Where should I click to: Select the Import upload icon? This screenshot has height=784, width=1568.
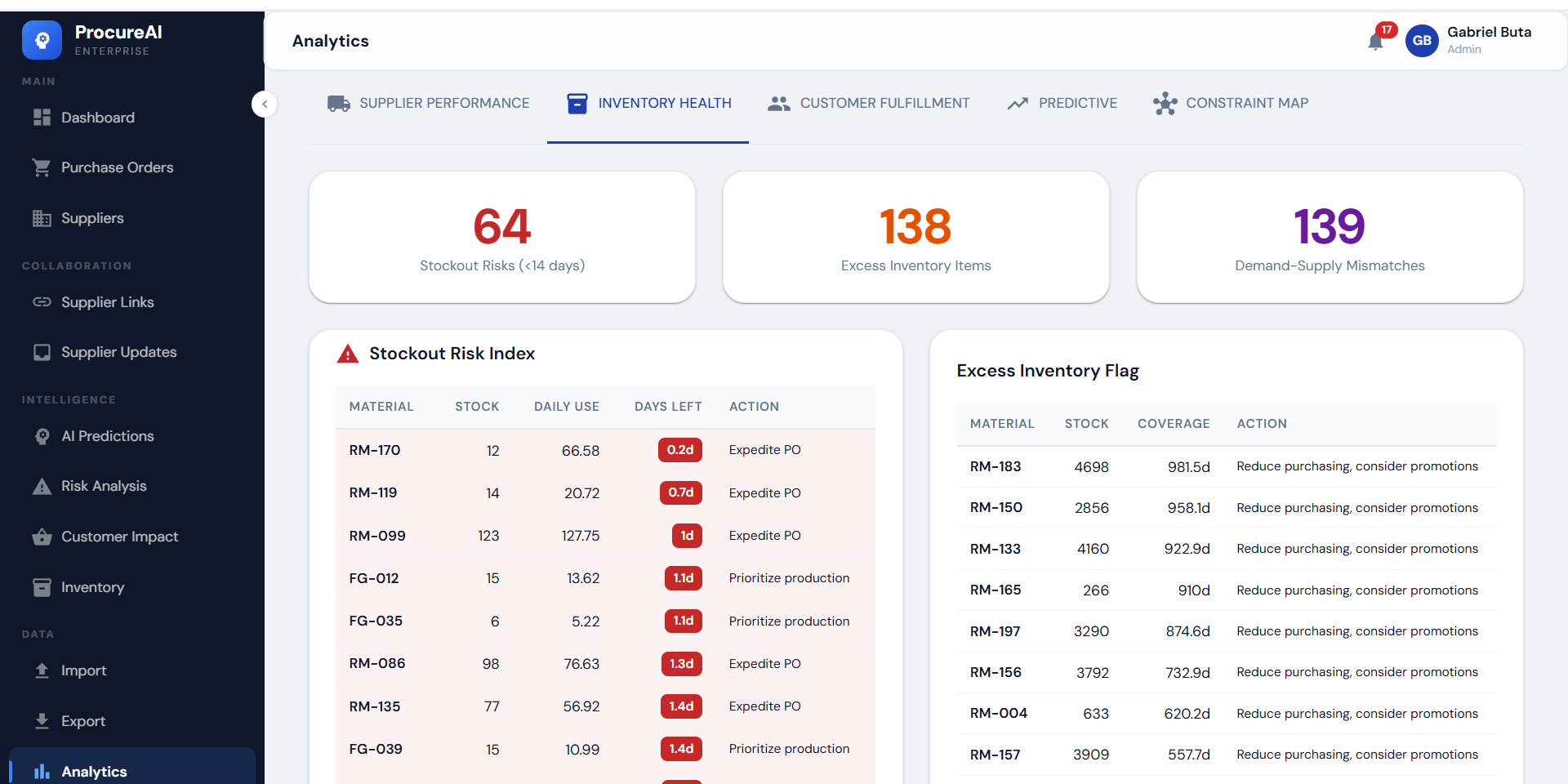[x=42, y=670]
